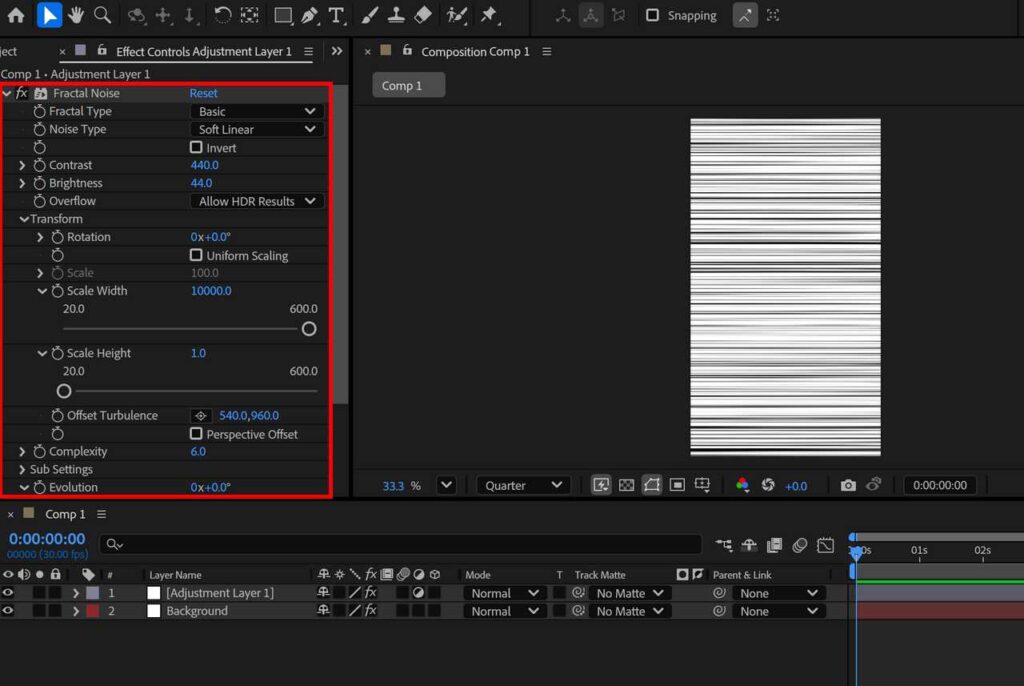Open the grid and guide options icon
1024x686 pixels.
(703, 485)
